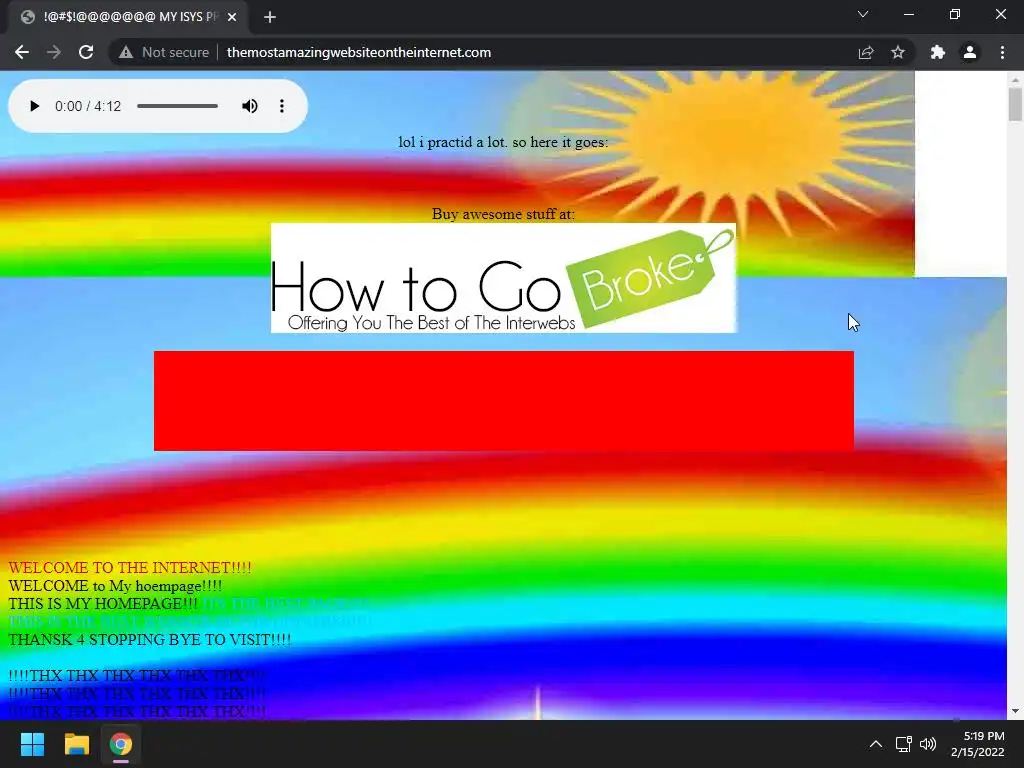This screenshot has width=1024, height=768.
Task: Click the red rectangle block
Action: pos(504,401)
